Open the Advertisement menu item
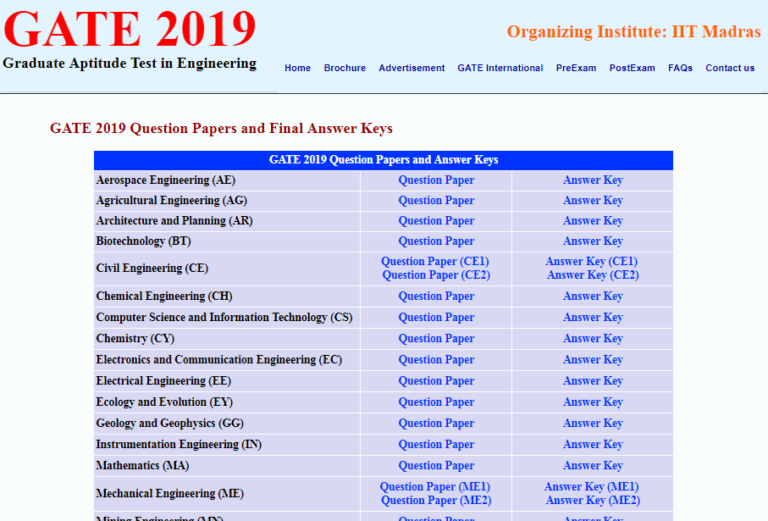 [x=411, y=68]
